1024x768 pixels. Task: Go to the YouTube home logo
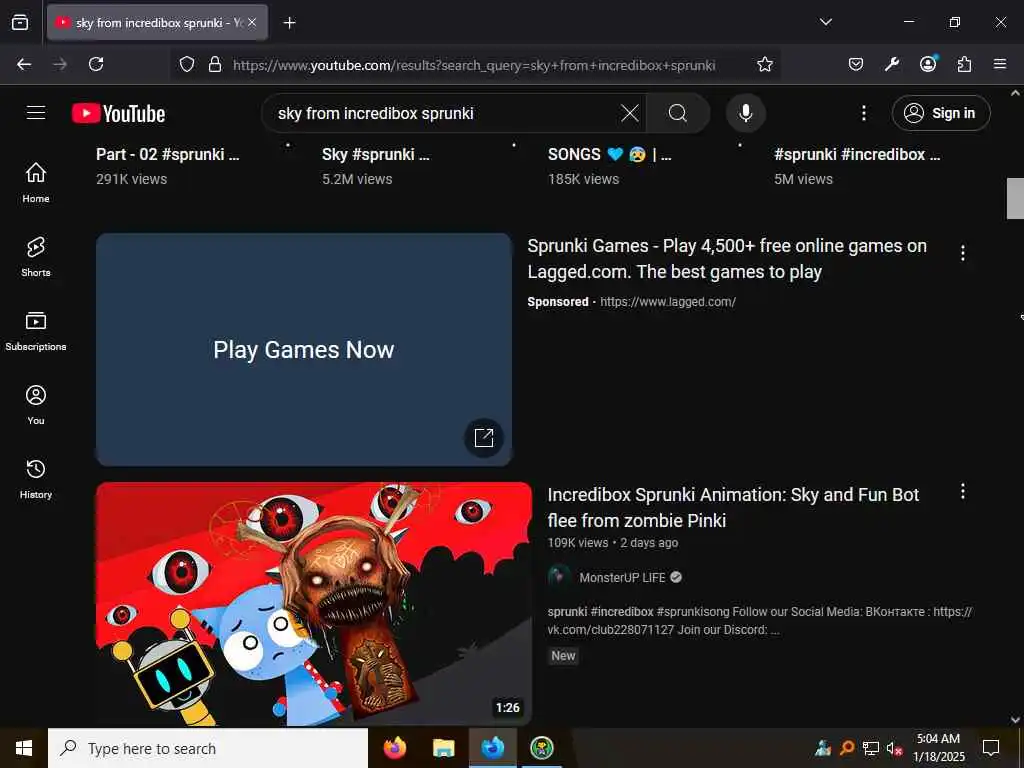click(x=118, y=113)
